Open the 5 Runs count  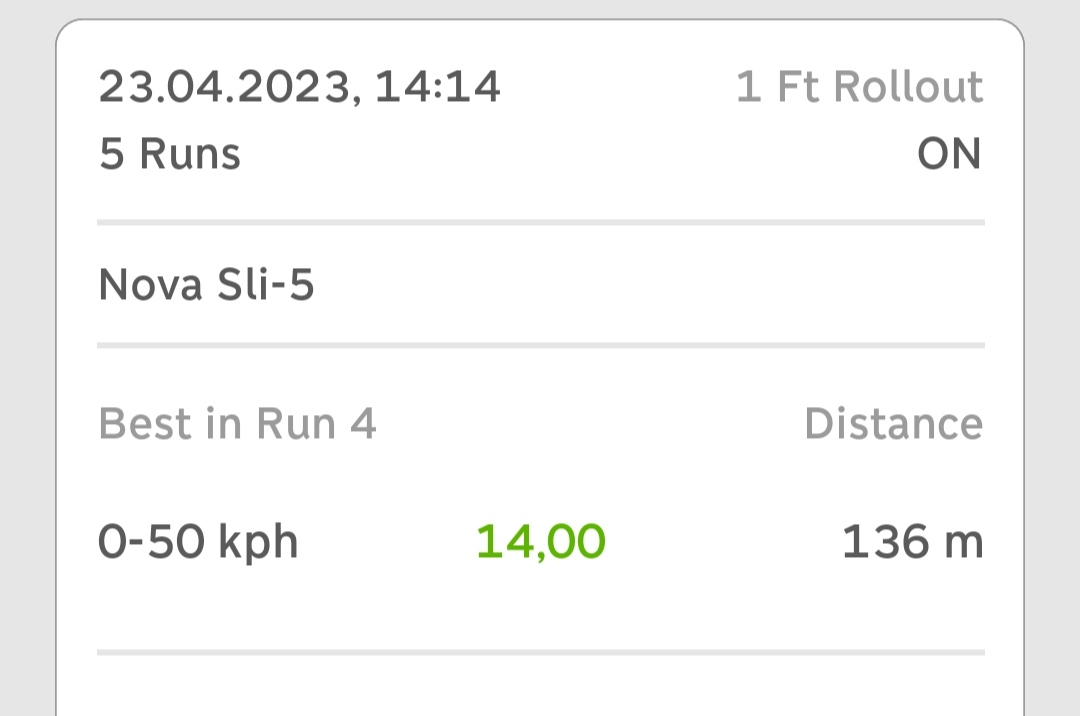(170, 155)
